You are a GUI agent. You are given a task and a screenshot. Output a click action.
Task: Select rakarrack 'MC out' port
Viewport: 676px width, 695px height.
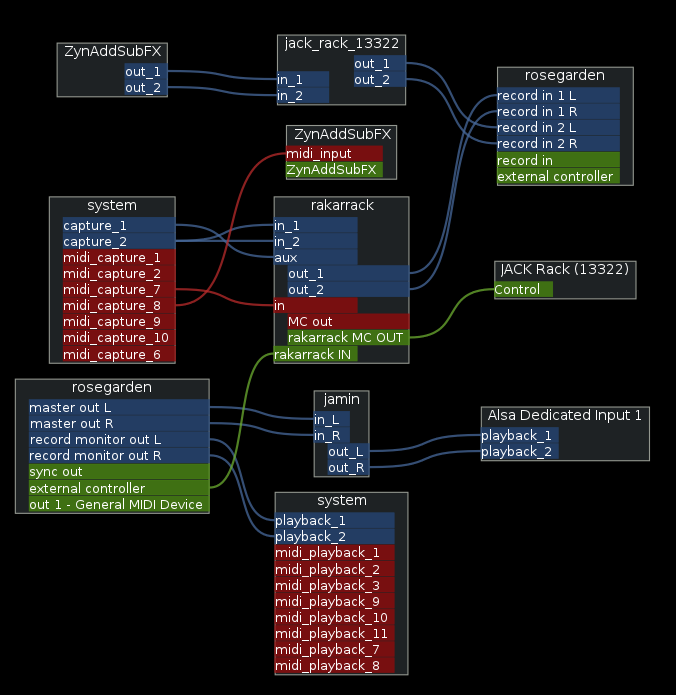348,321
